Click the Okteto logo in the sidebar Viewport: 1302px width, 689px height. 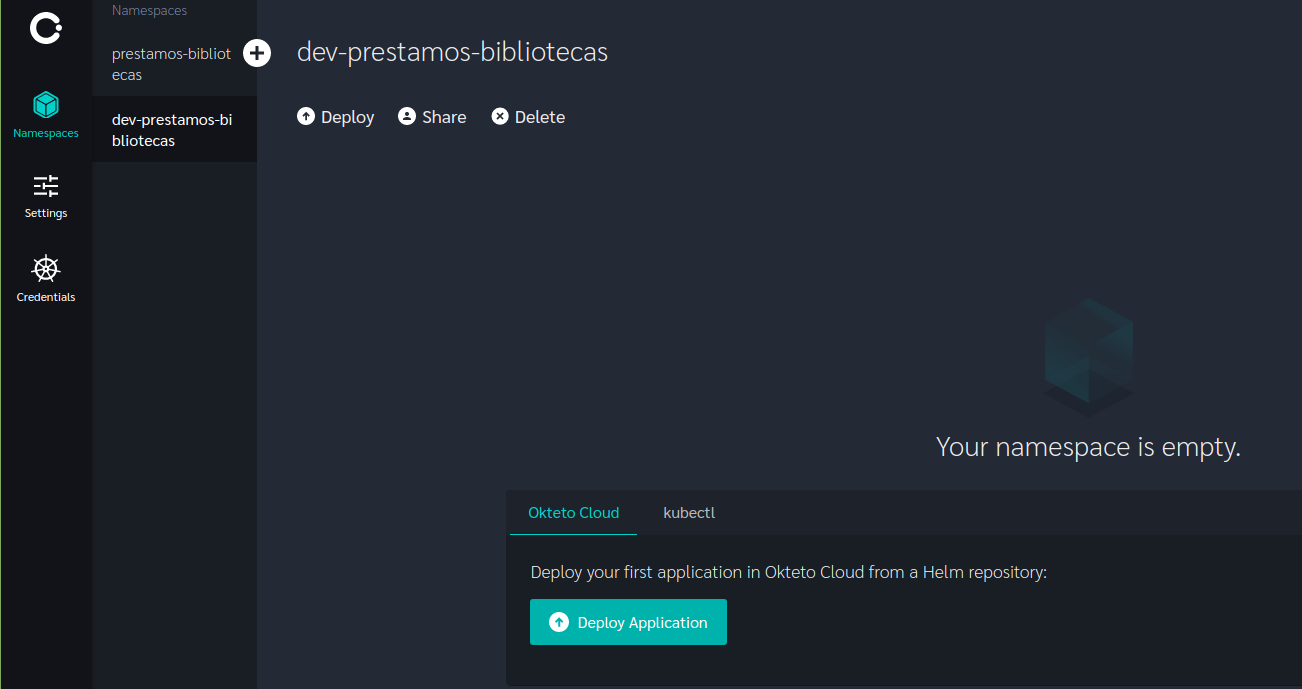click(x=46, y=28)
